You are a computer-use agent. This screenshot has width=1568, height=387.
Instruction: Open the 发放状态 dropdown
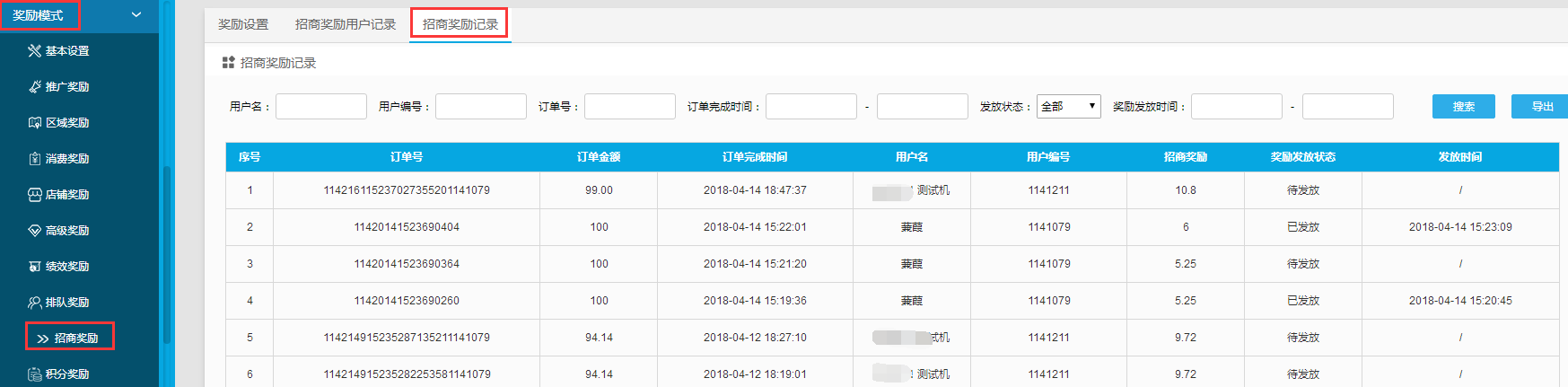(x=1069, y=106)
